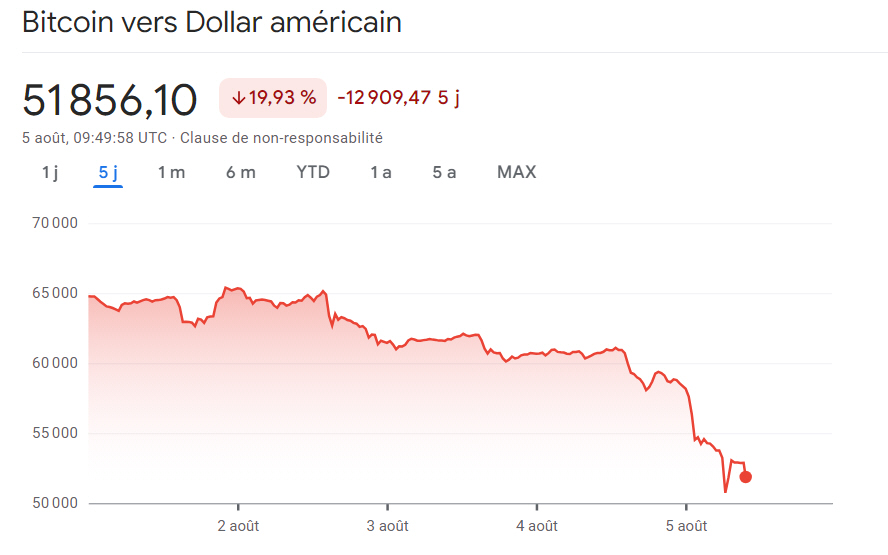Select the 1 j time range tab
The image size is (888, 555).
(x=50, y=172)
